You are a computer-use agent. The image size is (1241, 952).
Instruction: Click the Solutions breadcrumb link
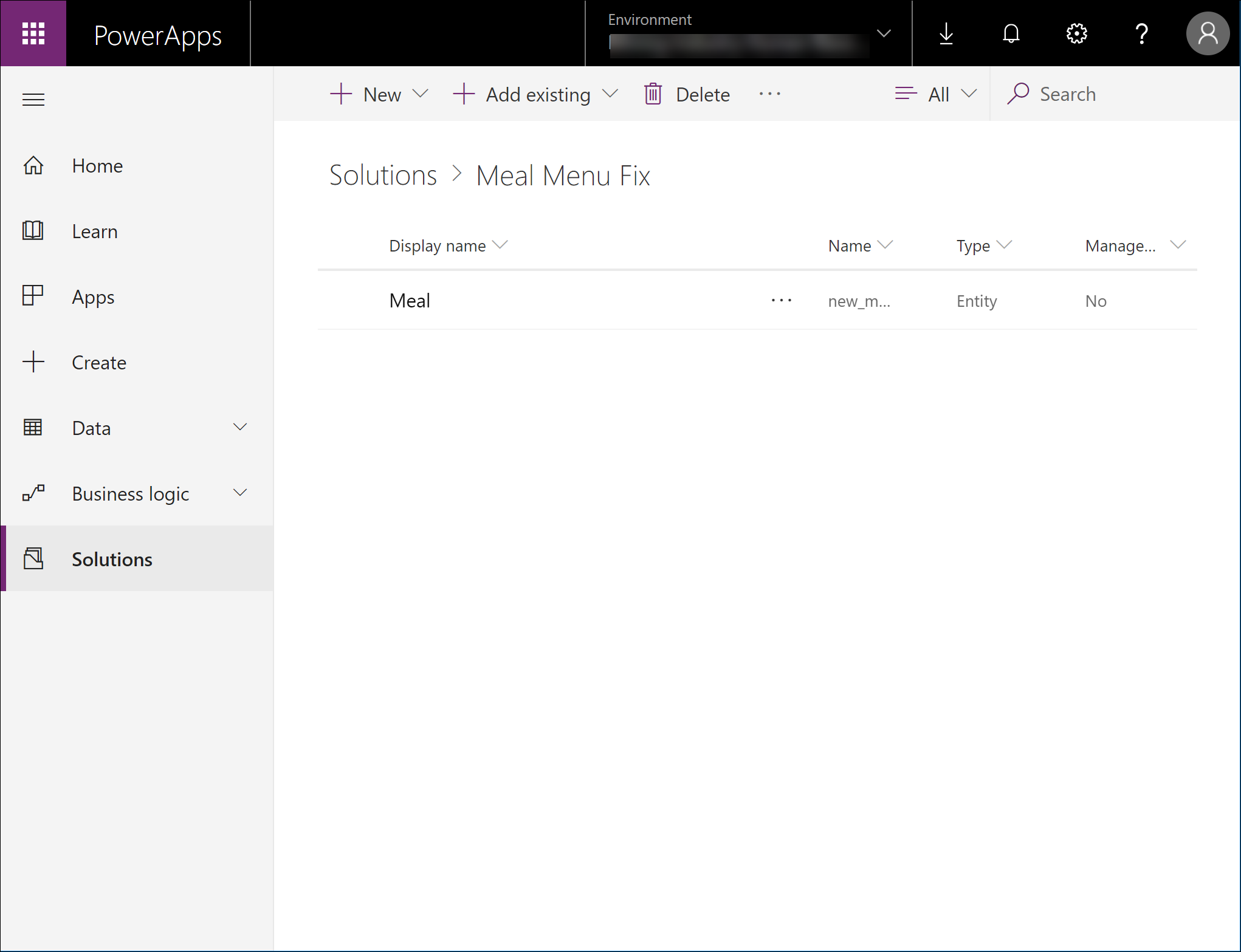tap(383, 176)
